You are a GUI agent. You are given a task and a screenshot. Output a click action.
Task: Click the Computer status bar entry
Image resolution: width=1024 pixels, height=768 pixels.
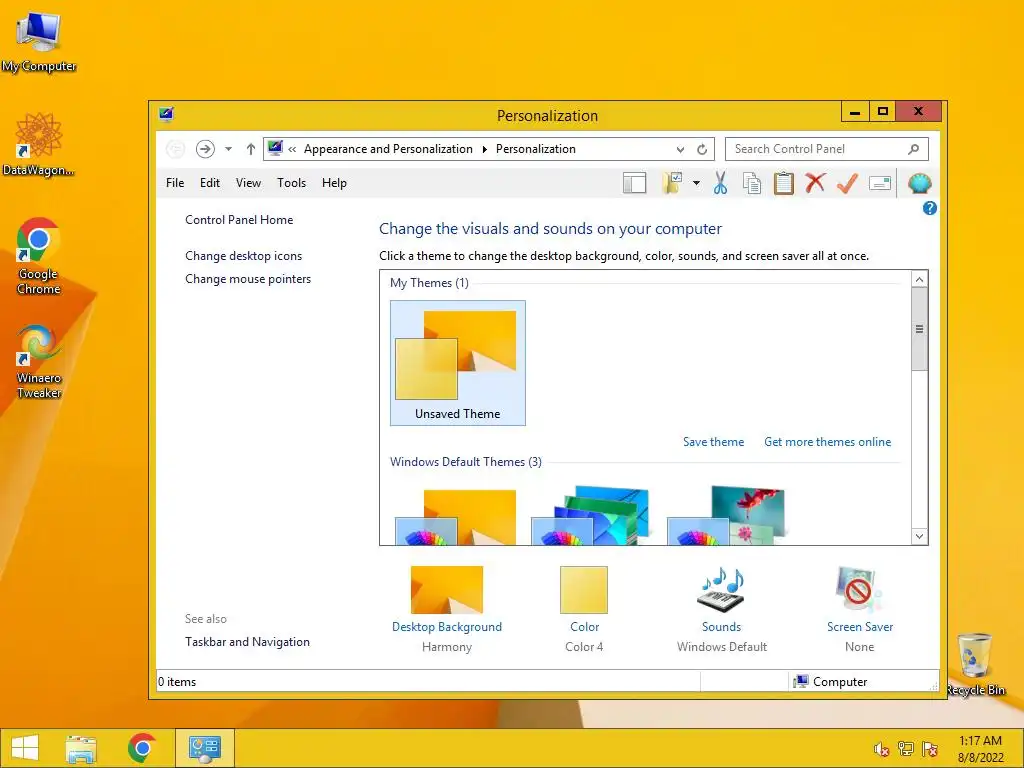tap(830, 682)
